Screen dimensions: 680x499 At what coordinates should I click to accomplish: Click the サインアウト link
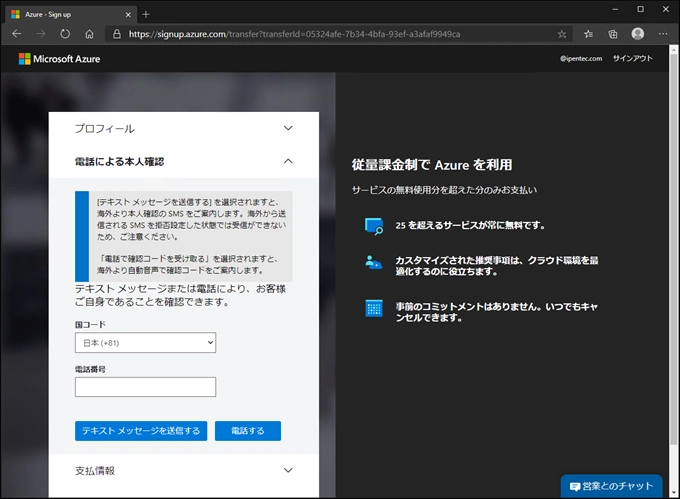[x=632, y=59]
